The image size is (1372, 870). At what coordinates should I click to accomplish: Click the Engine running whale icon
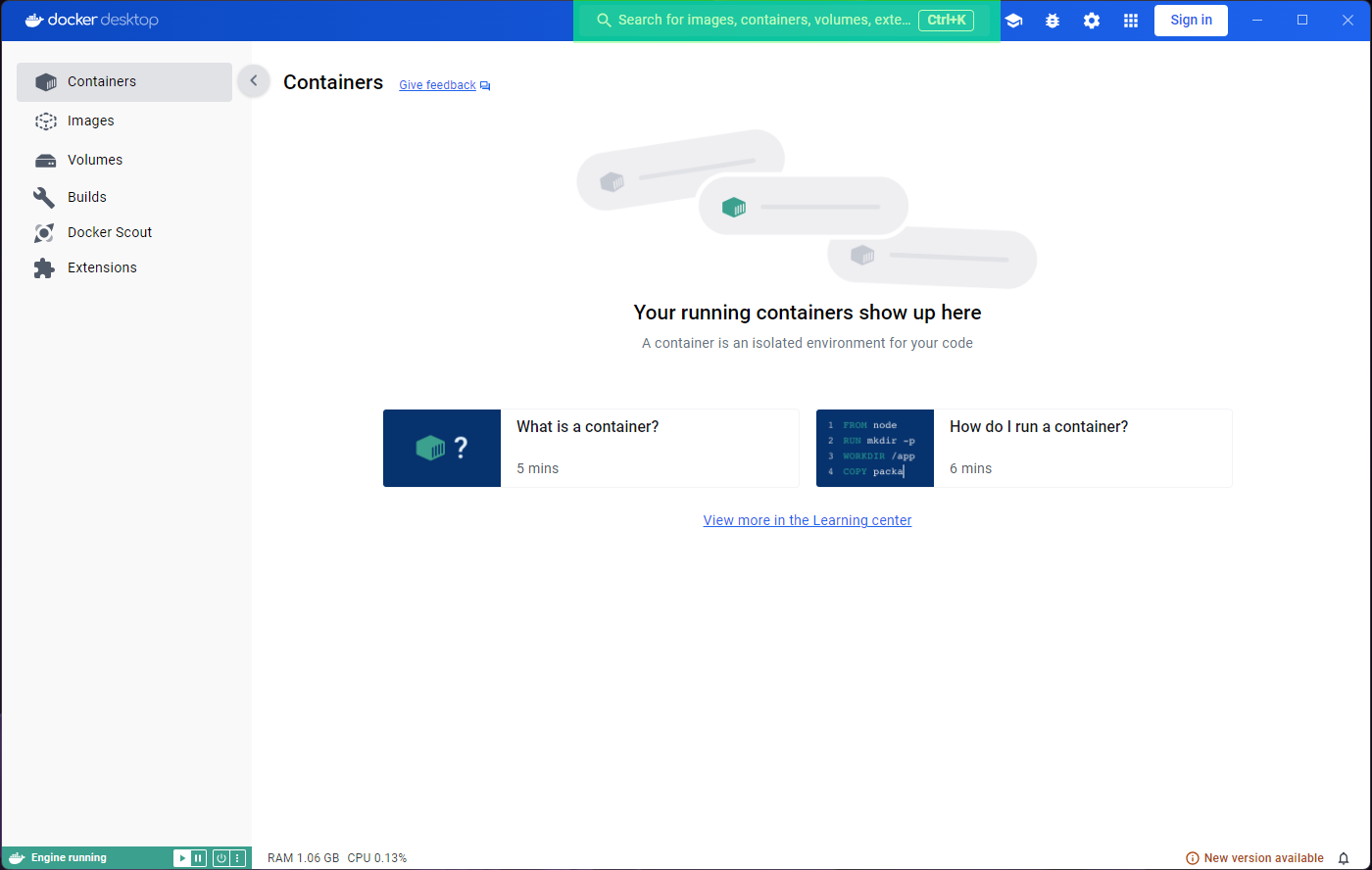17,858
